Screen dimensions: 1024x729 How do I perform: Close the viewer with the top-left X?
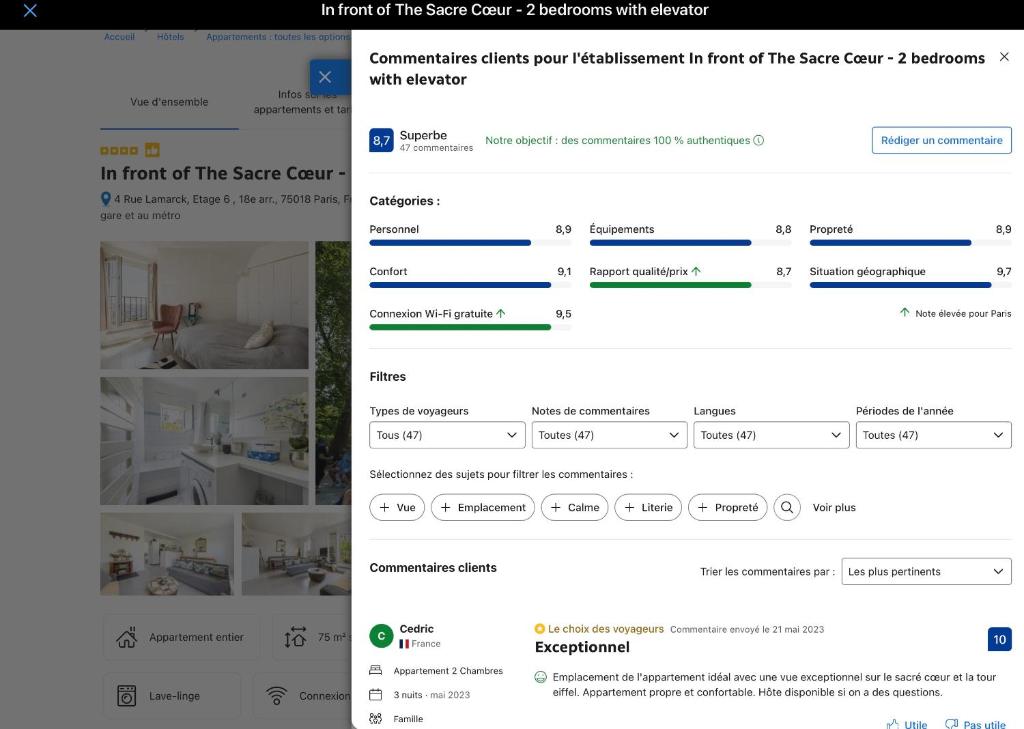coord(30,10)
